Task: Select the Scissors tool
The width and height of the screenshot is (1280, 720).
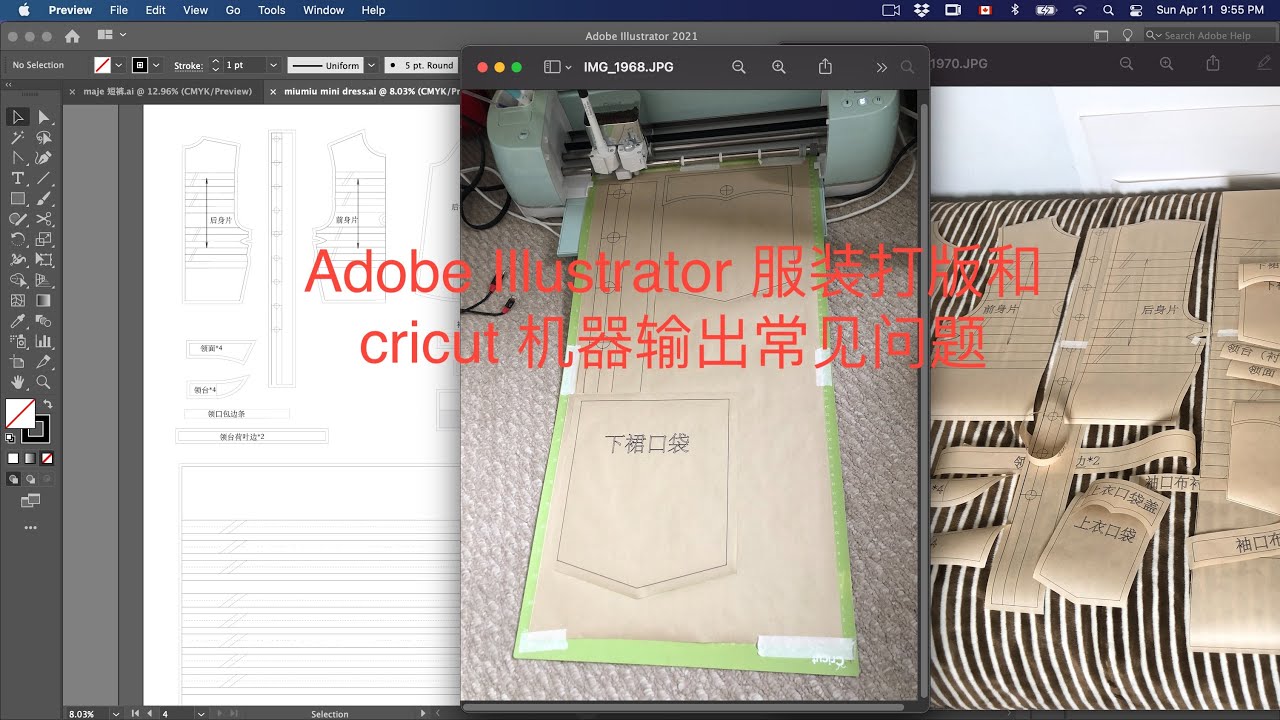Action: (44, 219)
